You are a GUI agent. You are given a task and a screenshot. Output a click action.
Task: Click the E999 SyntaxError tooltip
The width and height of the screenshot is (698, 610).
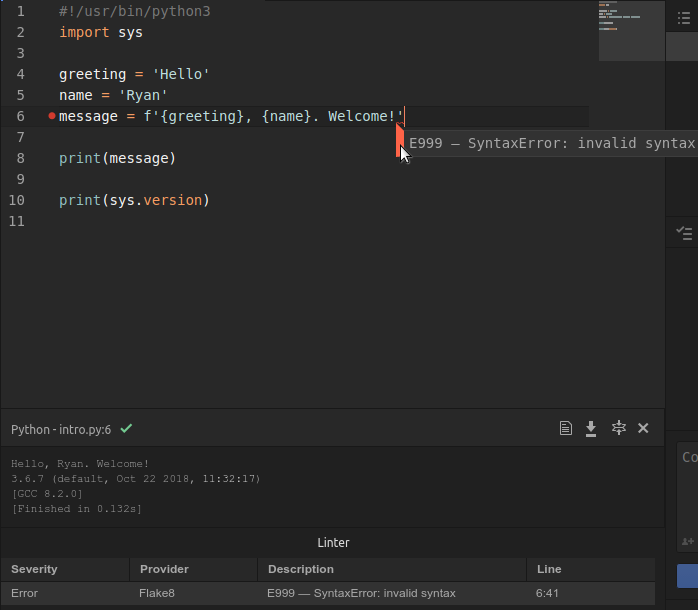(x=551, y=143)
